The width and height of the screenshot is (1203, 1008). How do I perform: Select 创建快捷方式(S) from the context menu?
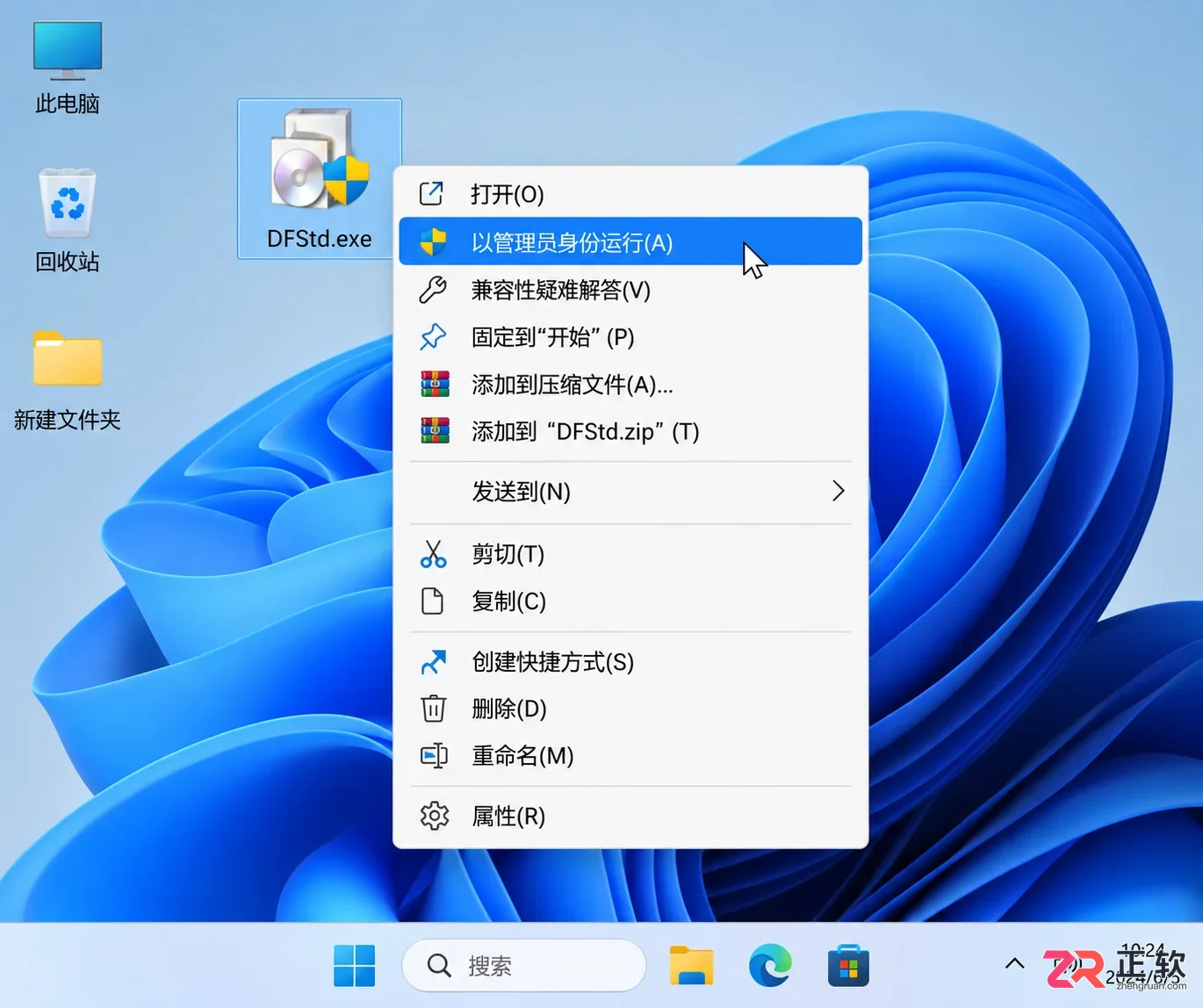(630, 661)
